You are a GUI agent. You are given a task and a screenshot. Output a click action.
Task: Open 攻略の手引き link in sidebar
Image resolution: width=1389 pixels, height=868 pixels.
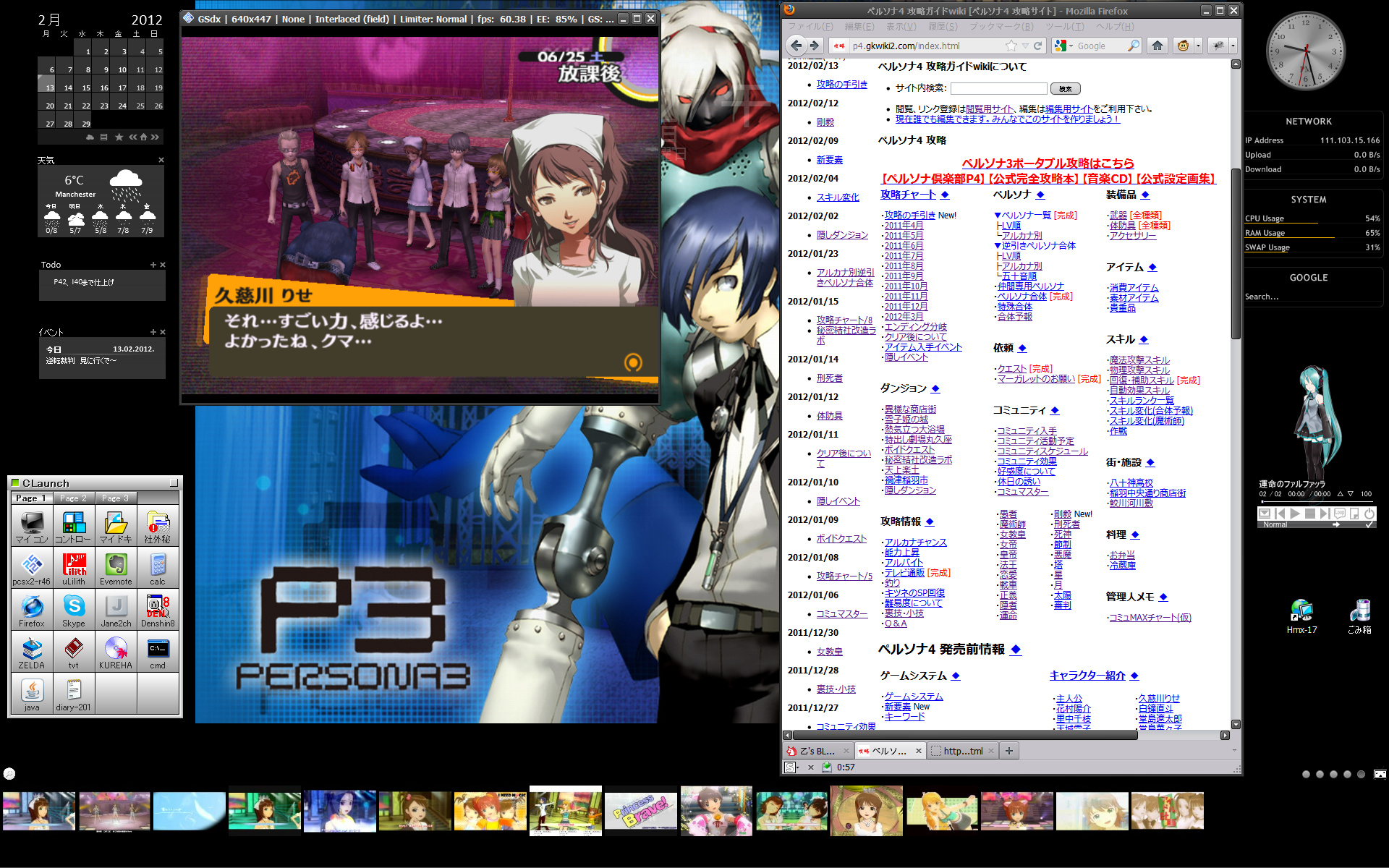[841, 85]
